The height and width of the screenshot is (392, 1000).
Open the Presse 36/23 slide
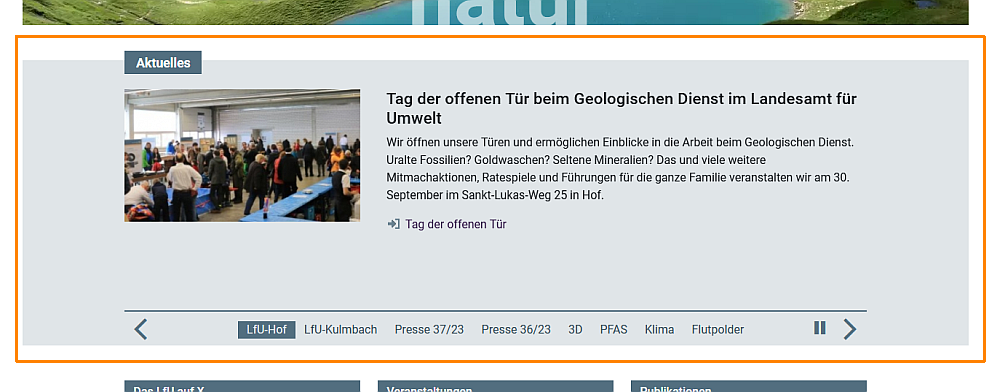pos(516,330)
